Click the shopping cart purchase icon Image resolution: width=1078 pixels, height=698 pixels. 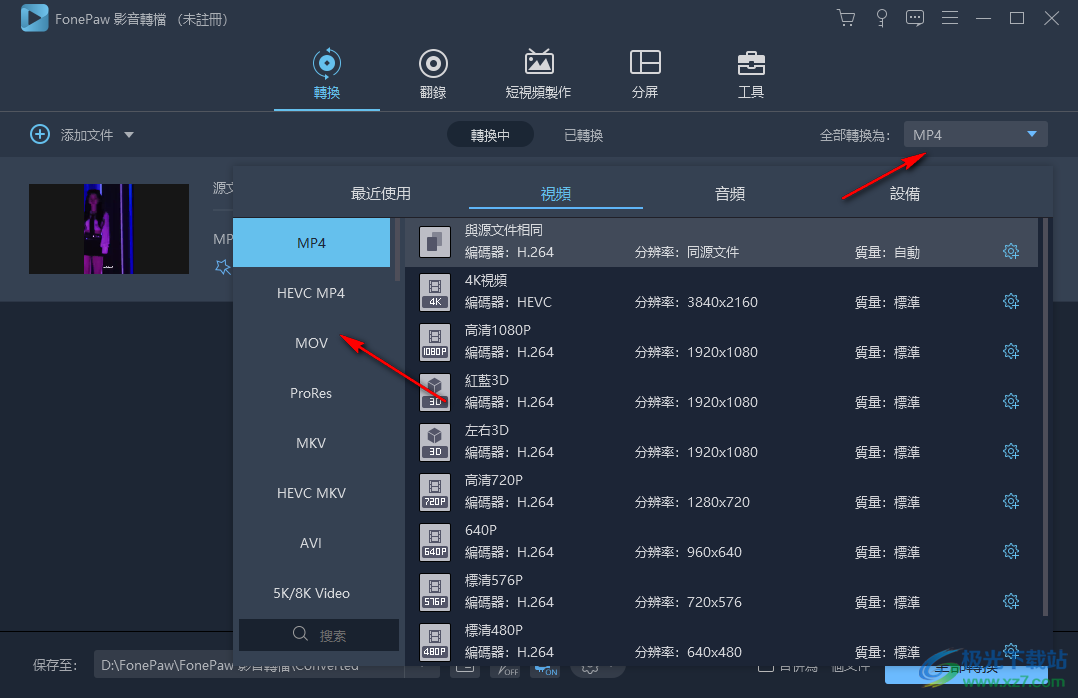pos(846,18)
